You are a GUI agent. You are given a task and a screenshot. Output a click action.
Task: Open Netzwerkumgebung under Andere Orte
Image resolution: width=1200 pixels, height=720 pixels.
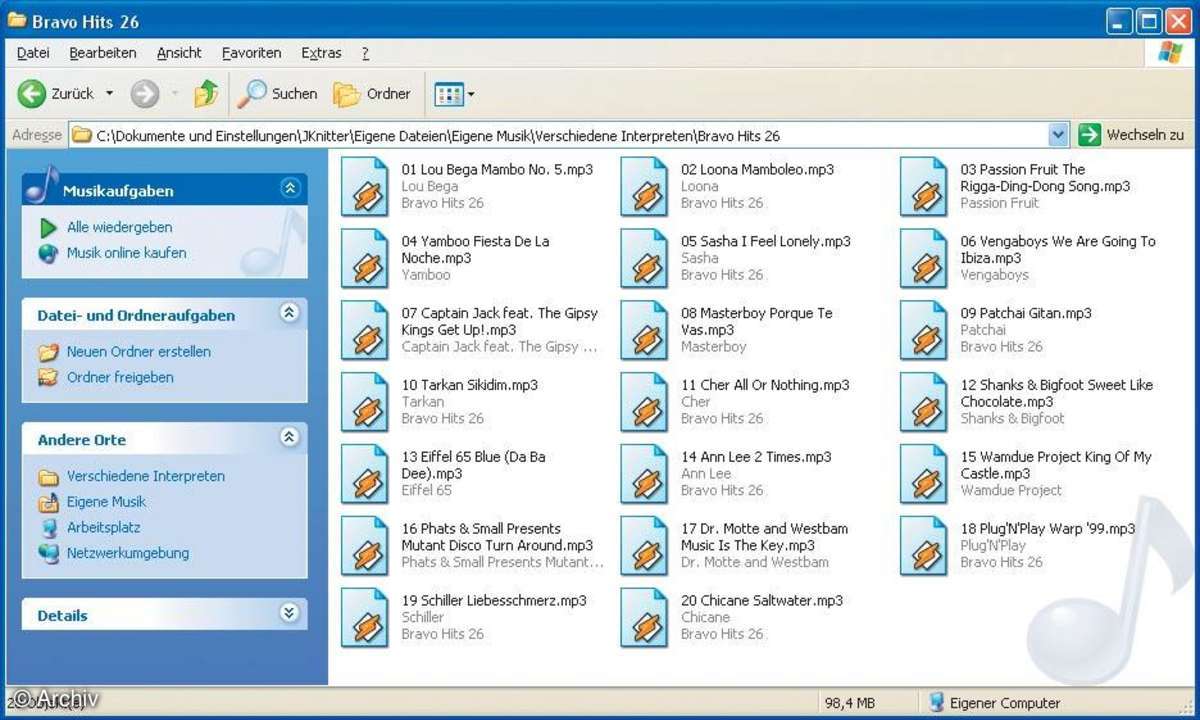(127, 553)
